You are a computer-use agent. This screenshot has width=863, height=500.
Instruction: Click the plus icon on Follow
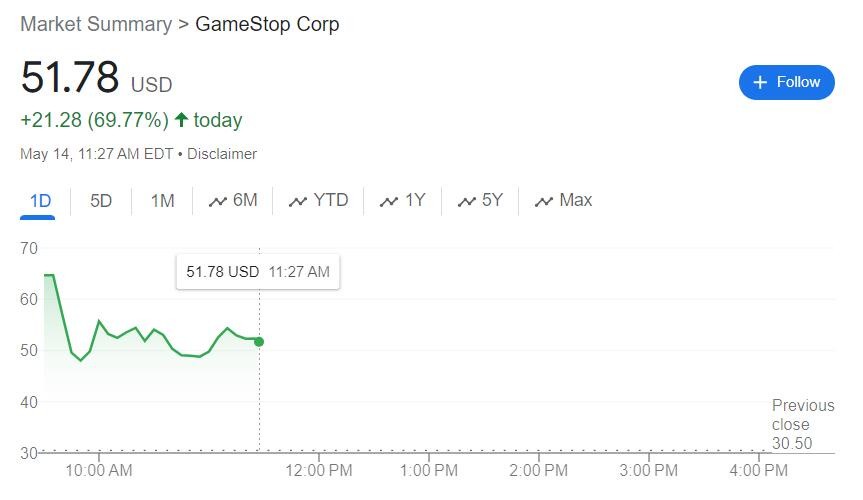coord(760,82)
